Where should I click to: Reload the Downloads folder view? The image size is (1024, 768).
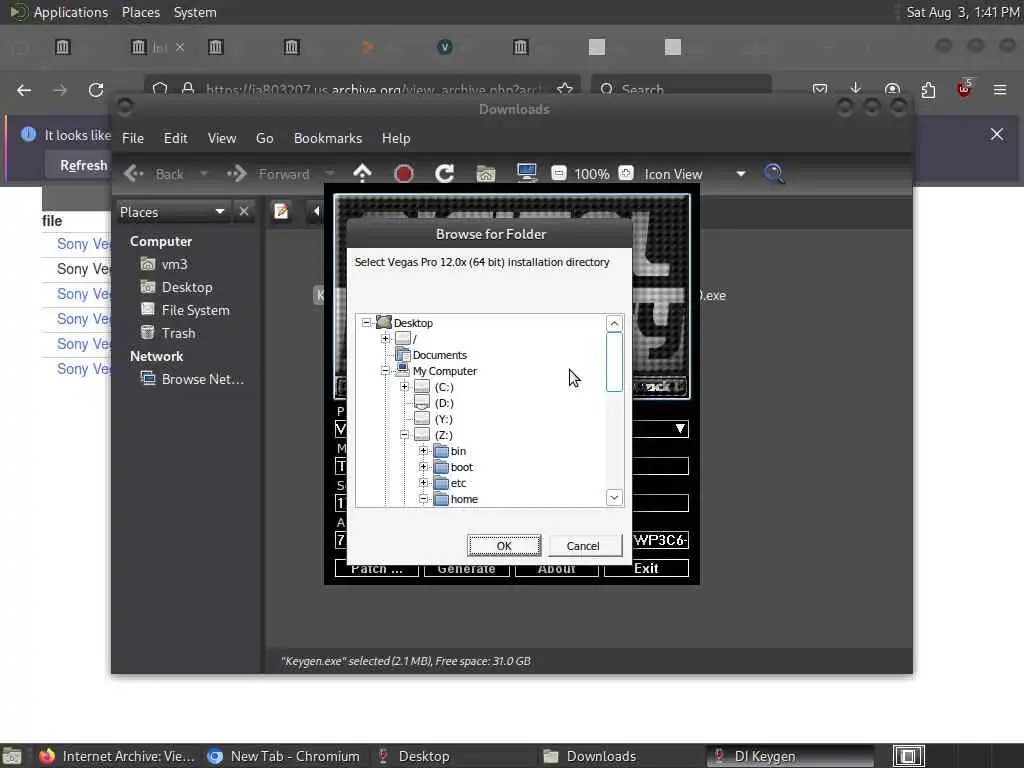(x=445, y=173)
